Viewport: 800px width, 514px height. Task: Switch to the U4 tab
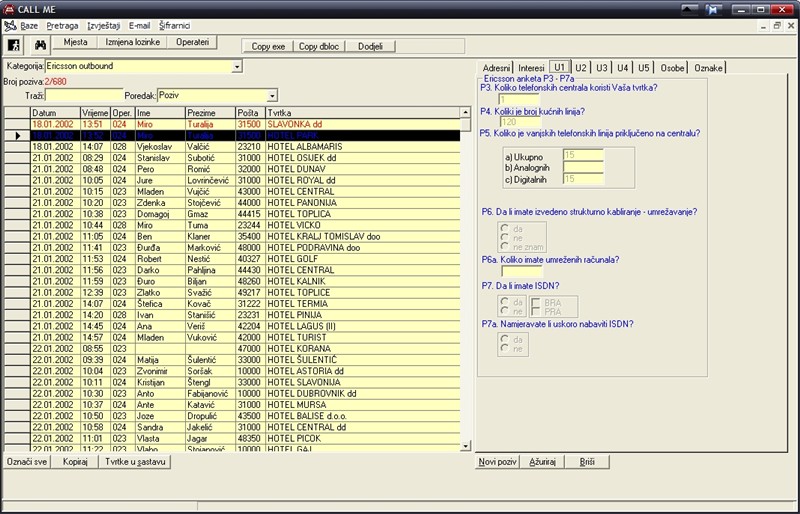pos(622,68)
